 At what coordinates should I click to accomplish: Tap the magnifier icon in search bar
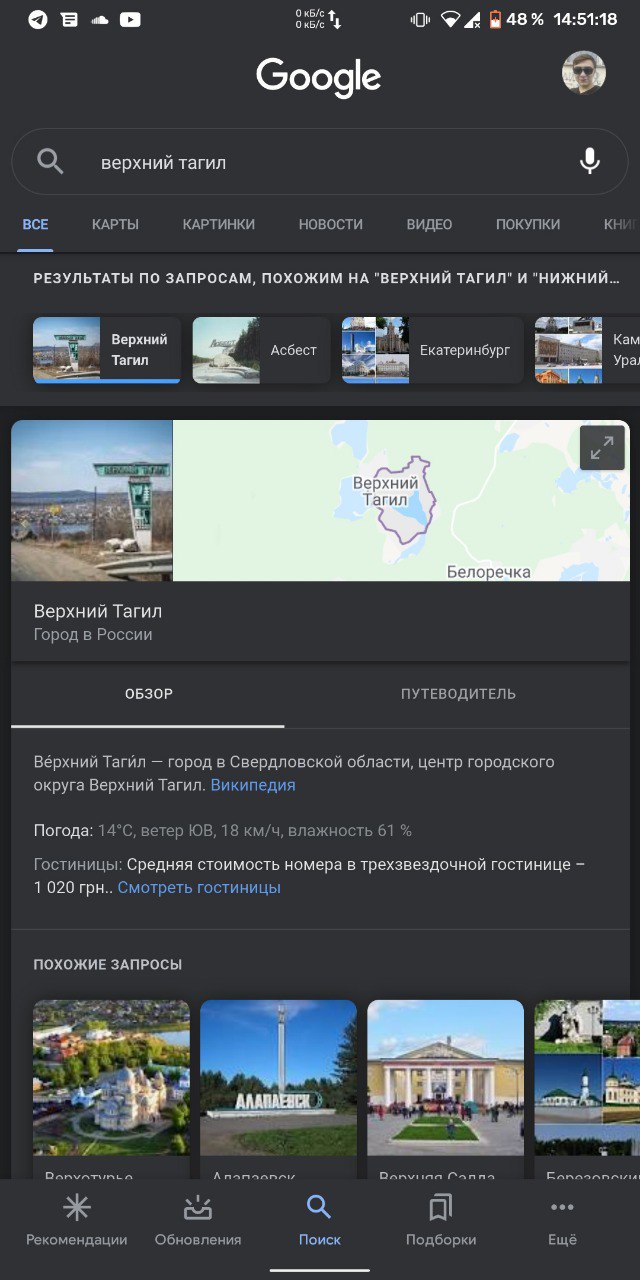click(x=50, y=161)
